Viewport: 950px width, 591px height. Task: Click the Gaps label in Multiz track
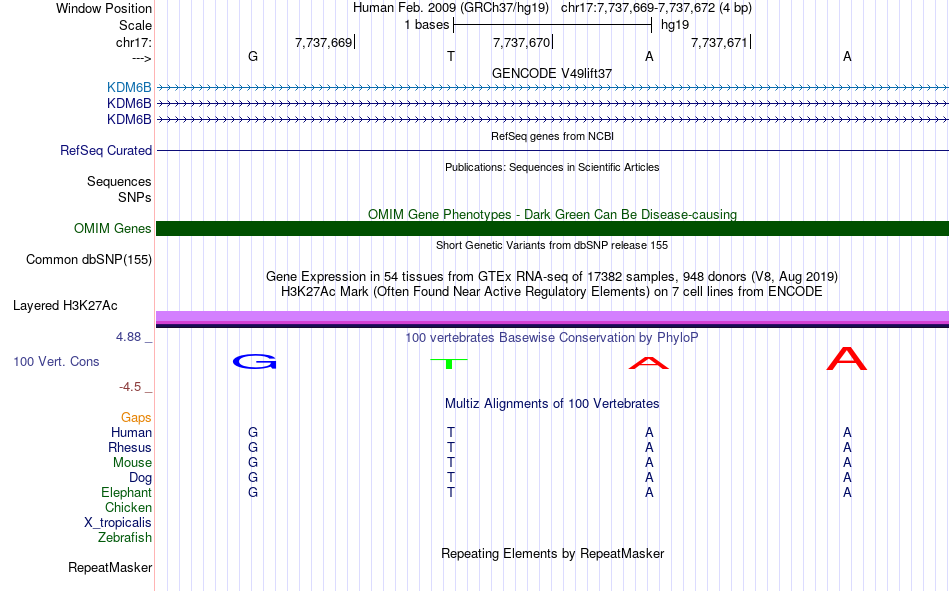[x=136, y=418]
